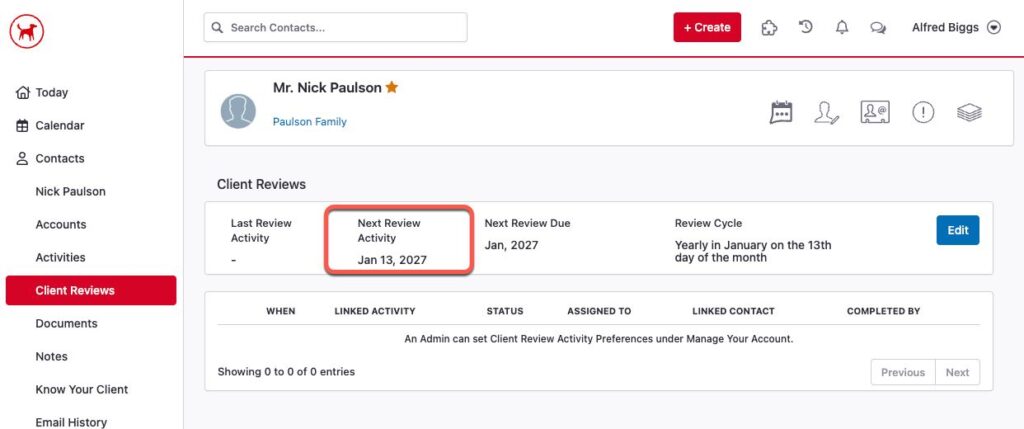
Task: Click the Search Contacts field
Action: 335,27
